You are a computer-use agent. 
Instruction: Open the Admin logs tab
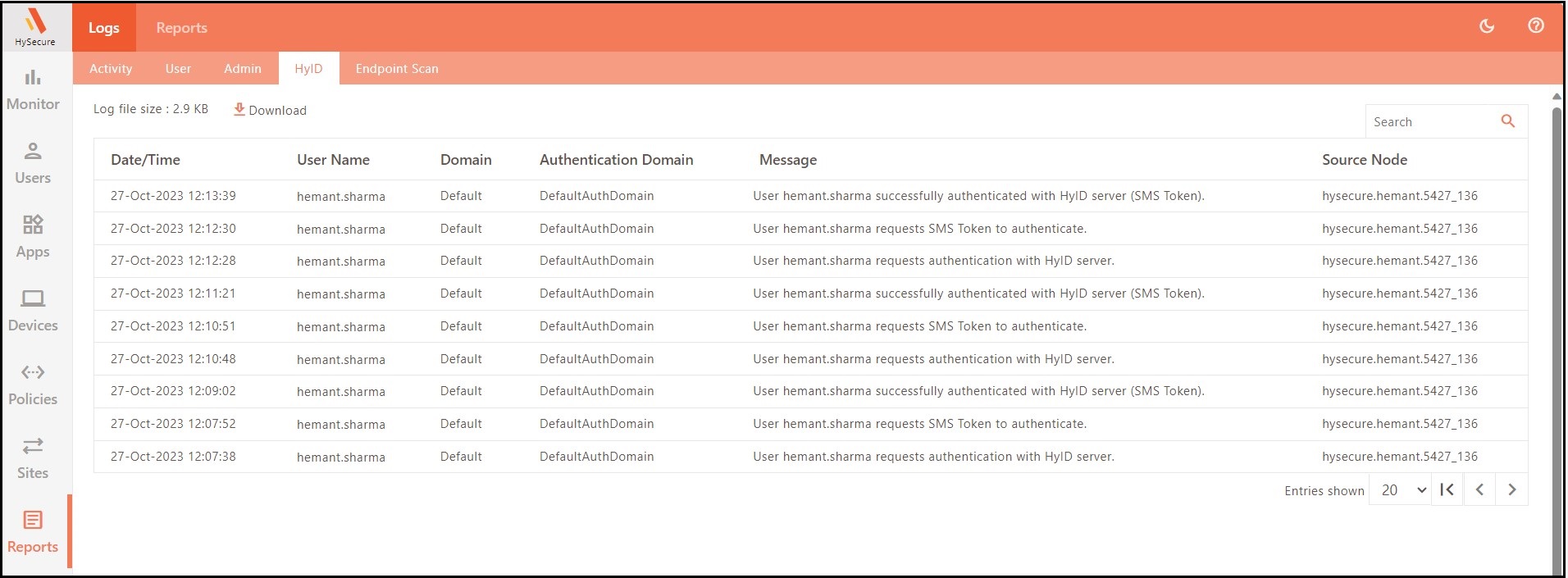243,69
